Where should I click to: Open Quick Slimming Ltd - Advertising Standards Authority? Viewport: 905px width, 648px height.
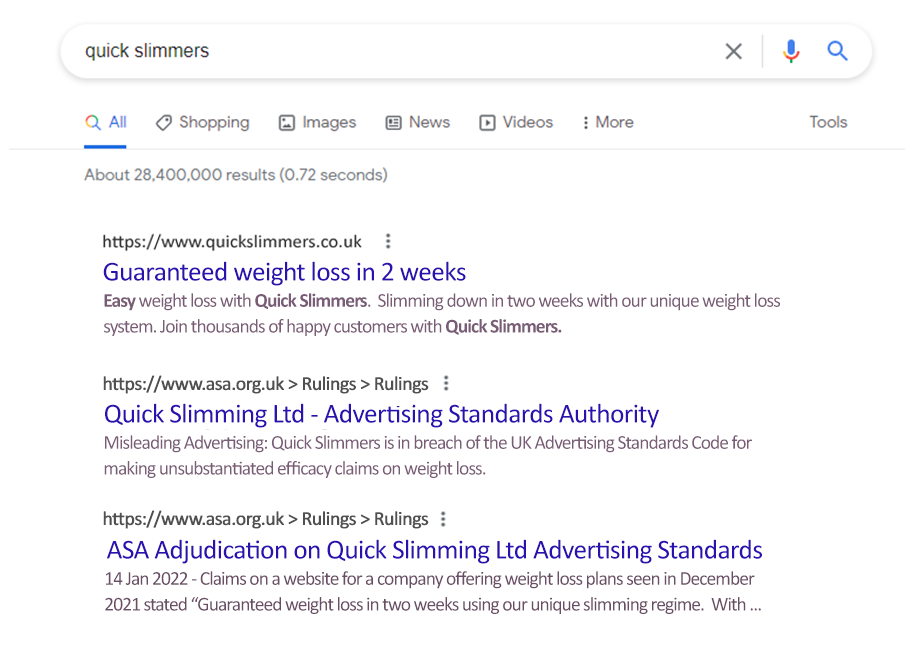pos(382,414)
